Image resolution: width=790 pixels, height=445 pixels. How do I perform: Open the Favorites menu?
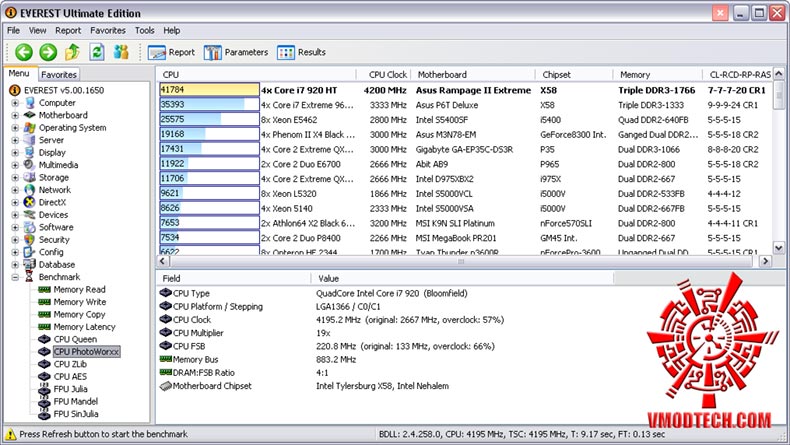[x=108, y=30]
